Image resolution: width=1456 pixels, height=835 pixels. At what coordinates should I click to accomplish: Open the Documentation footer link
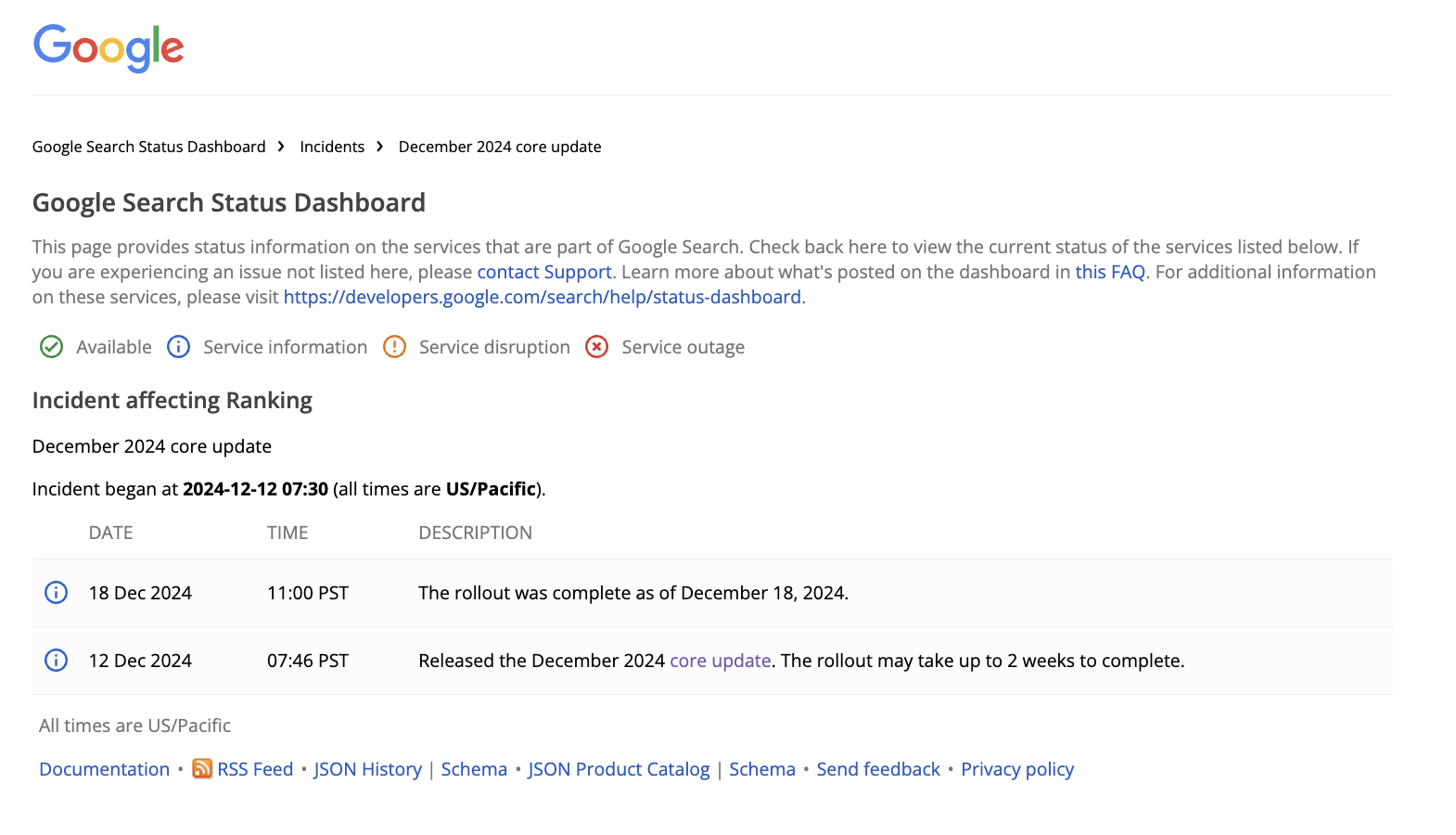point(104,769)
